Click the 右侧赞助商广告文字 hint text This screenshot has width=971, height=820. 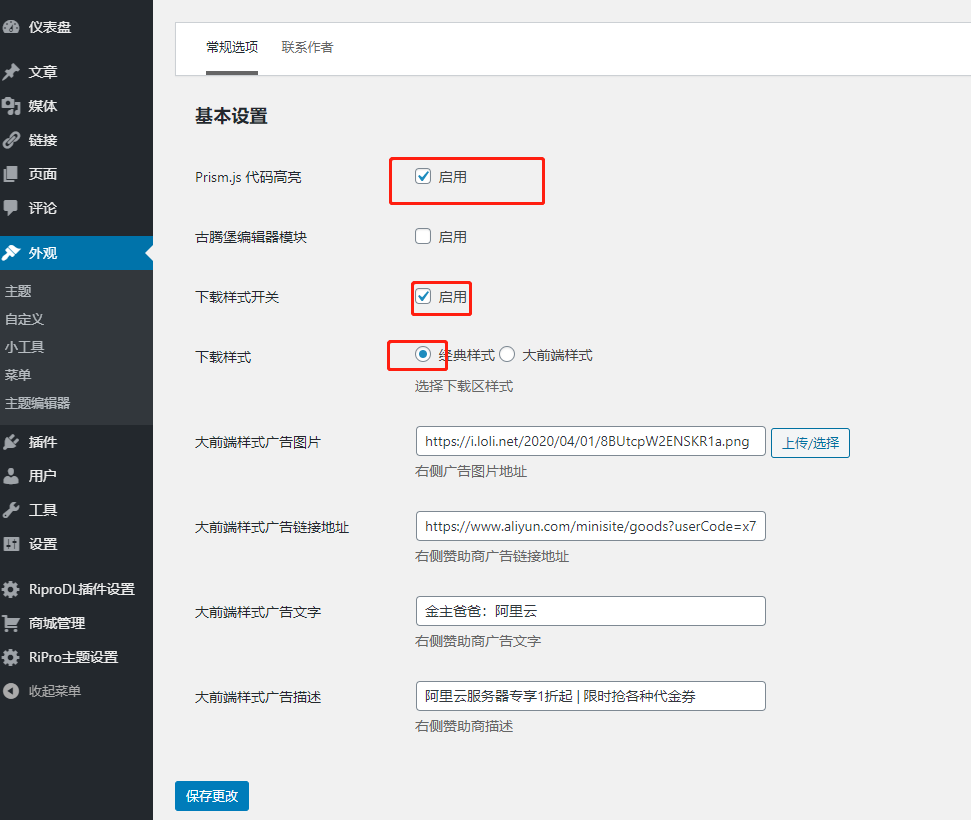tap(477, 641)
